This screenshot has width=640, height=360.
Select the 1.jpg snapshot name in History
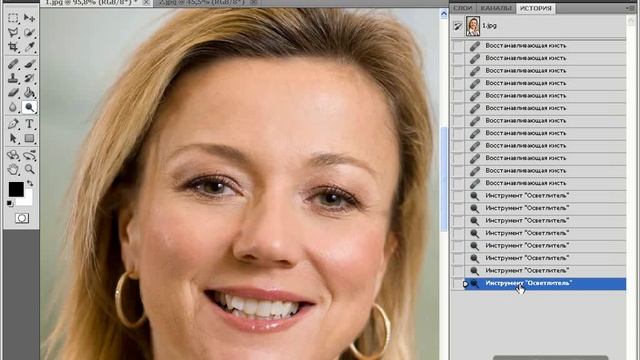(489, 26)
